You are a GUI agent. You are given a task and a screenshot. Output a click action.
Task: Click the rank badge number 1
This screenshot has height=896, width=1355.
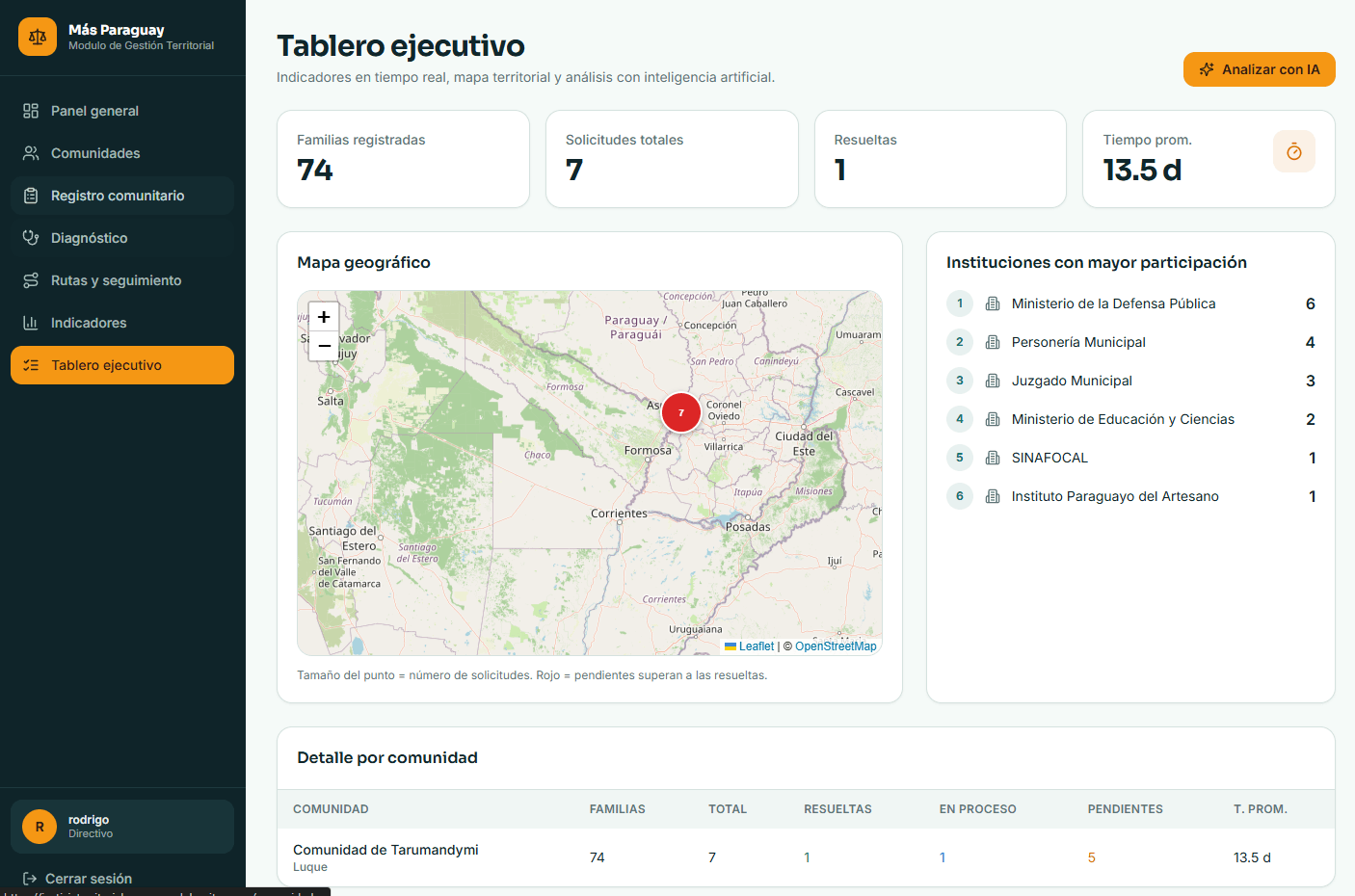960,303
